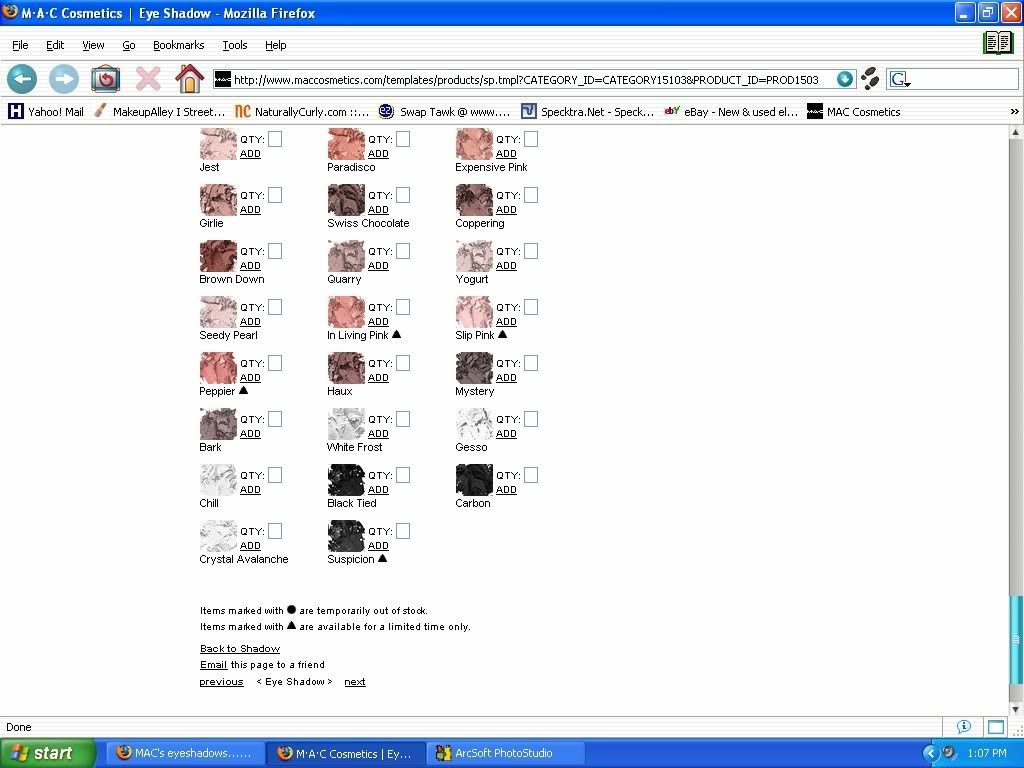
Task: Check the QTY box for Expensive Pink
Action: point(531,138)
